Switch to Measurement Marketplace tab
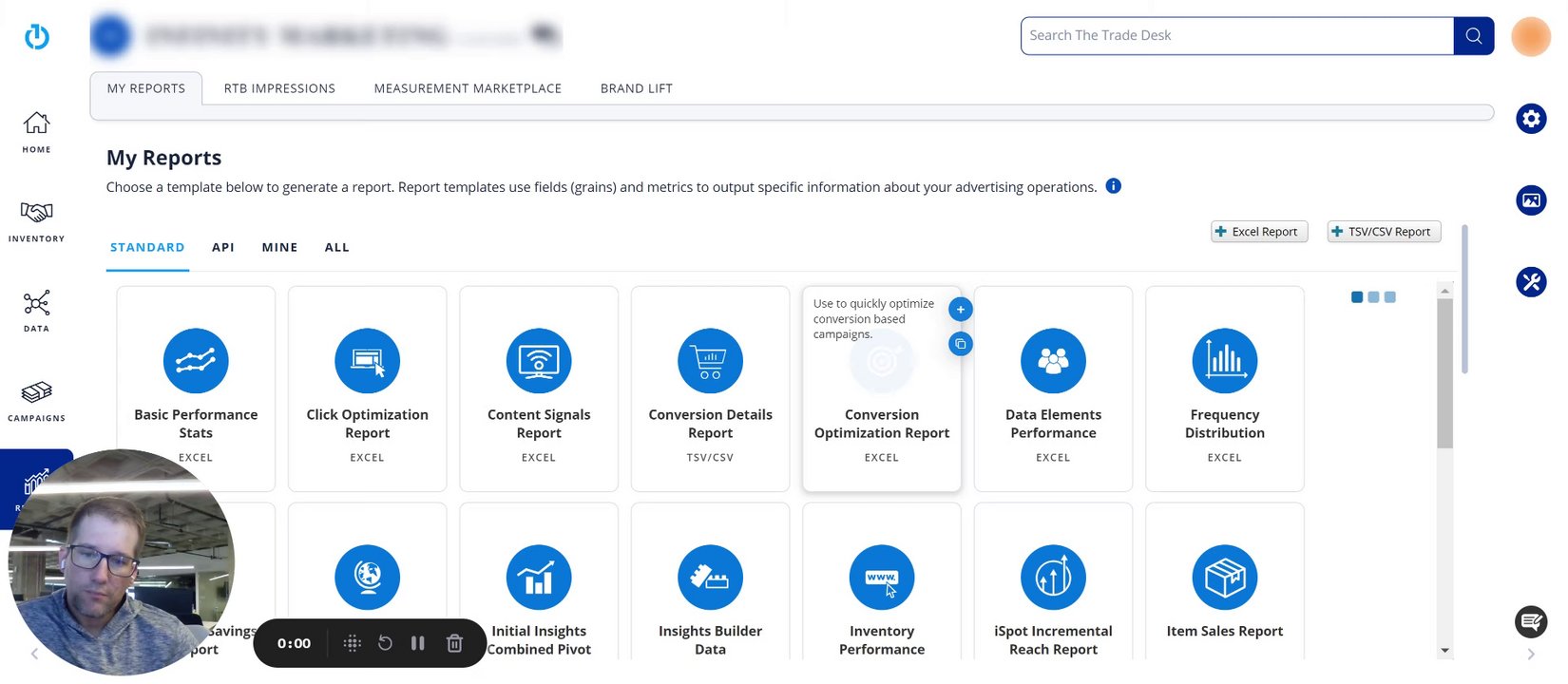The height and width of the screenshot is (684, 1568). (468, 88)
